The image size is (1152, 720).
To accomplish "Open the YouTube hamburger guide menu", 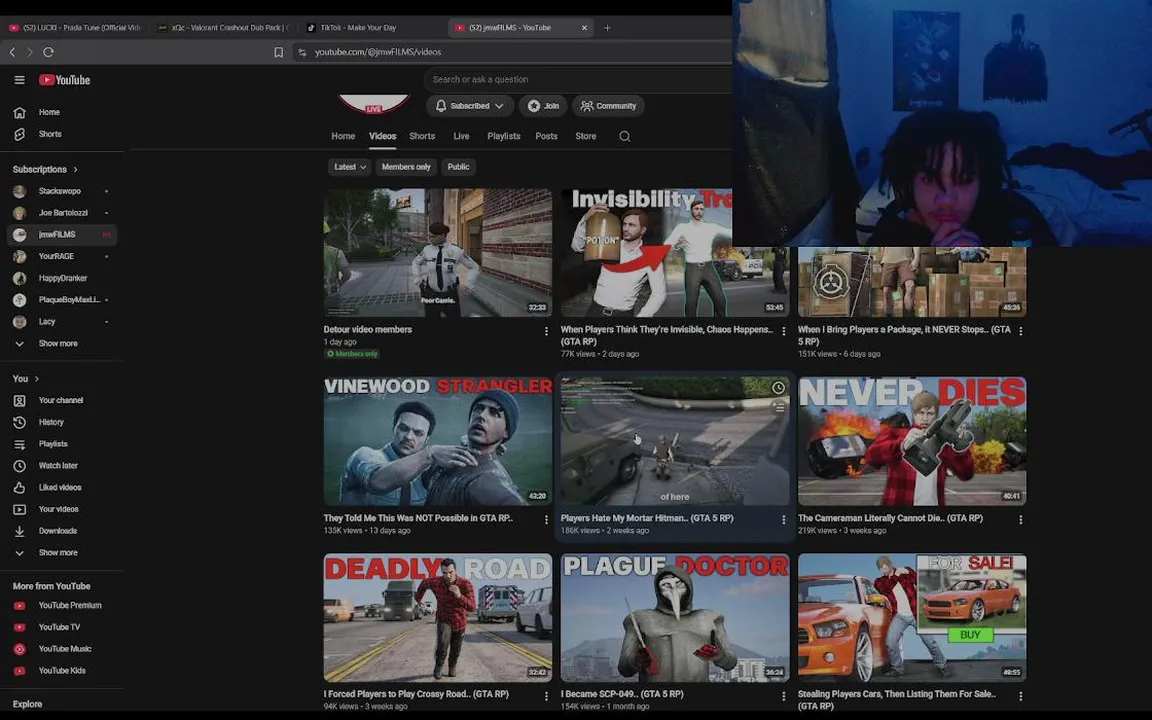I will point(20,80).
